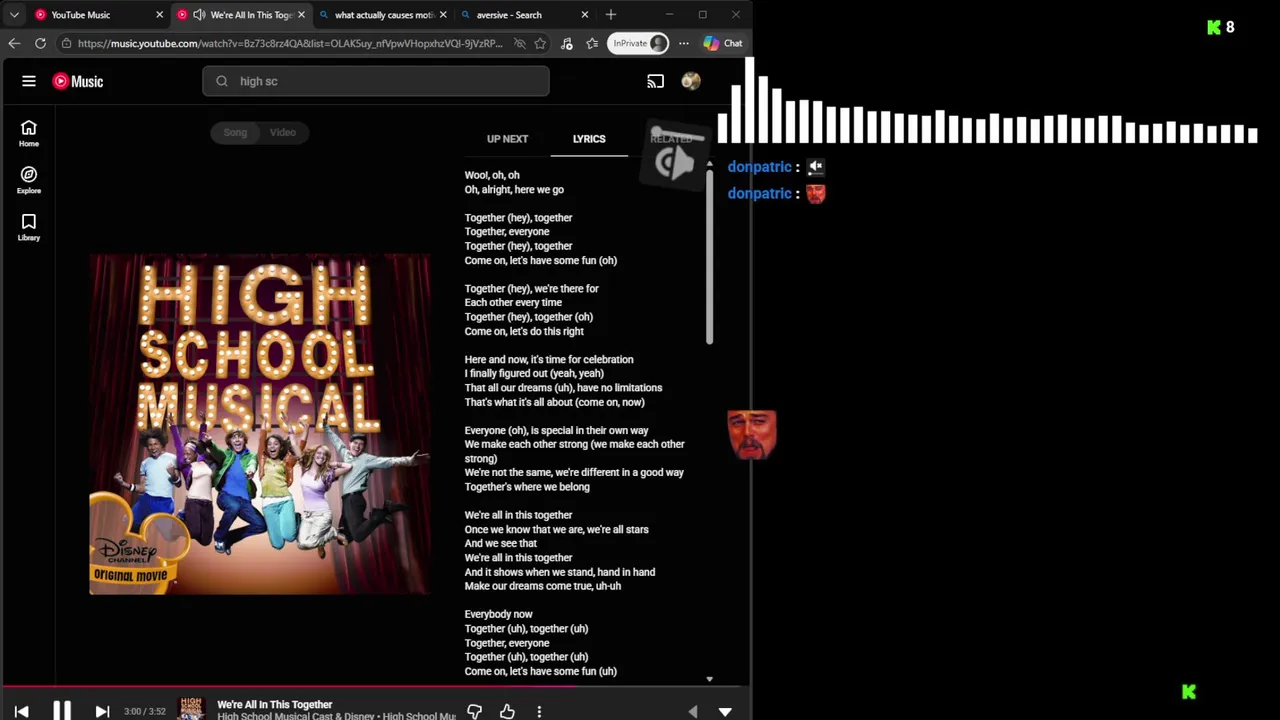Close the YouTube Music browser tab
Viewport: 1280px width, 720px height.
pos(159,15)
